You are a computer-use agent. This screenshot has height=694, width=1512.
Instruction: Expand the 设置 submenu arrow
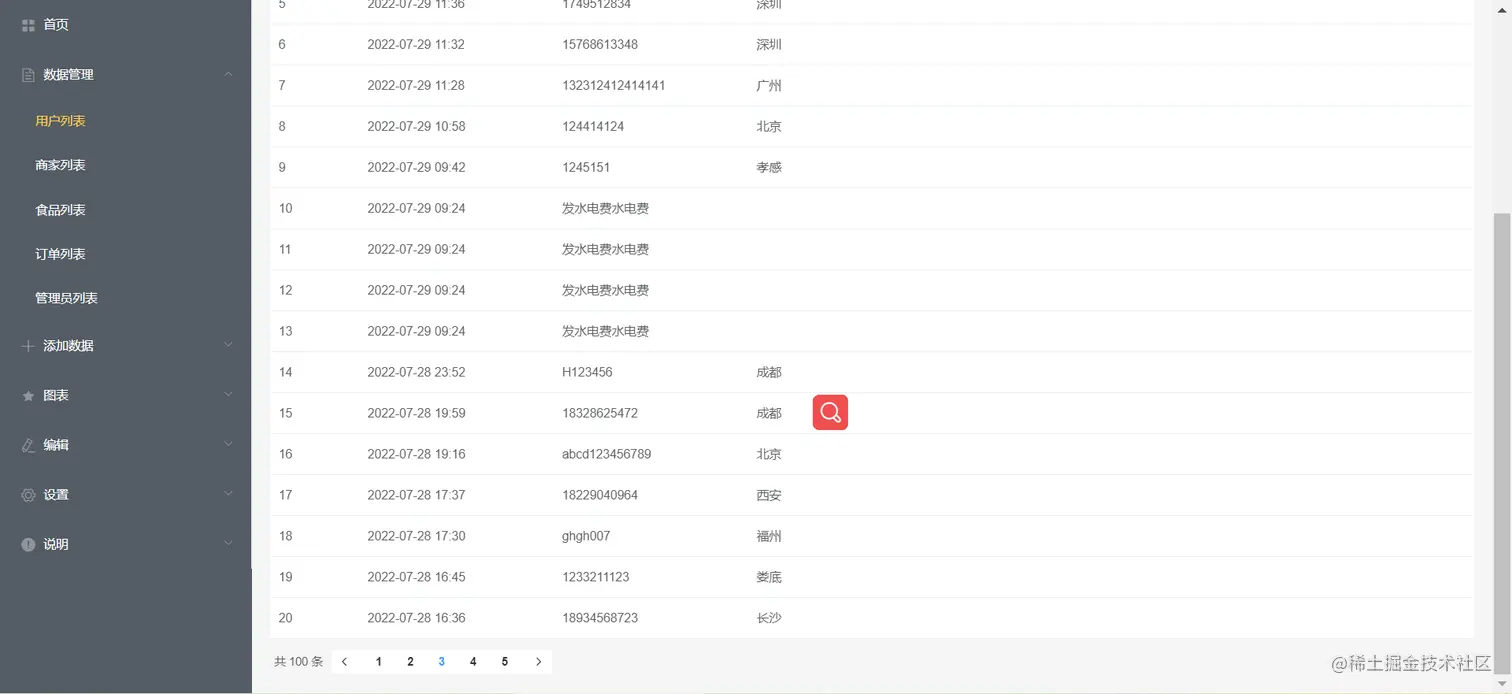coord(228,494)
